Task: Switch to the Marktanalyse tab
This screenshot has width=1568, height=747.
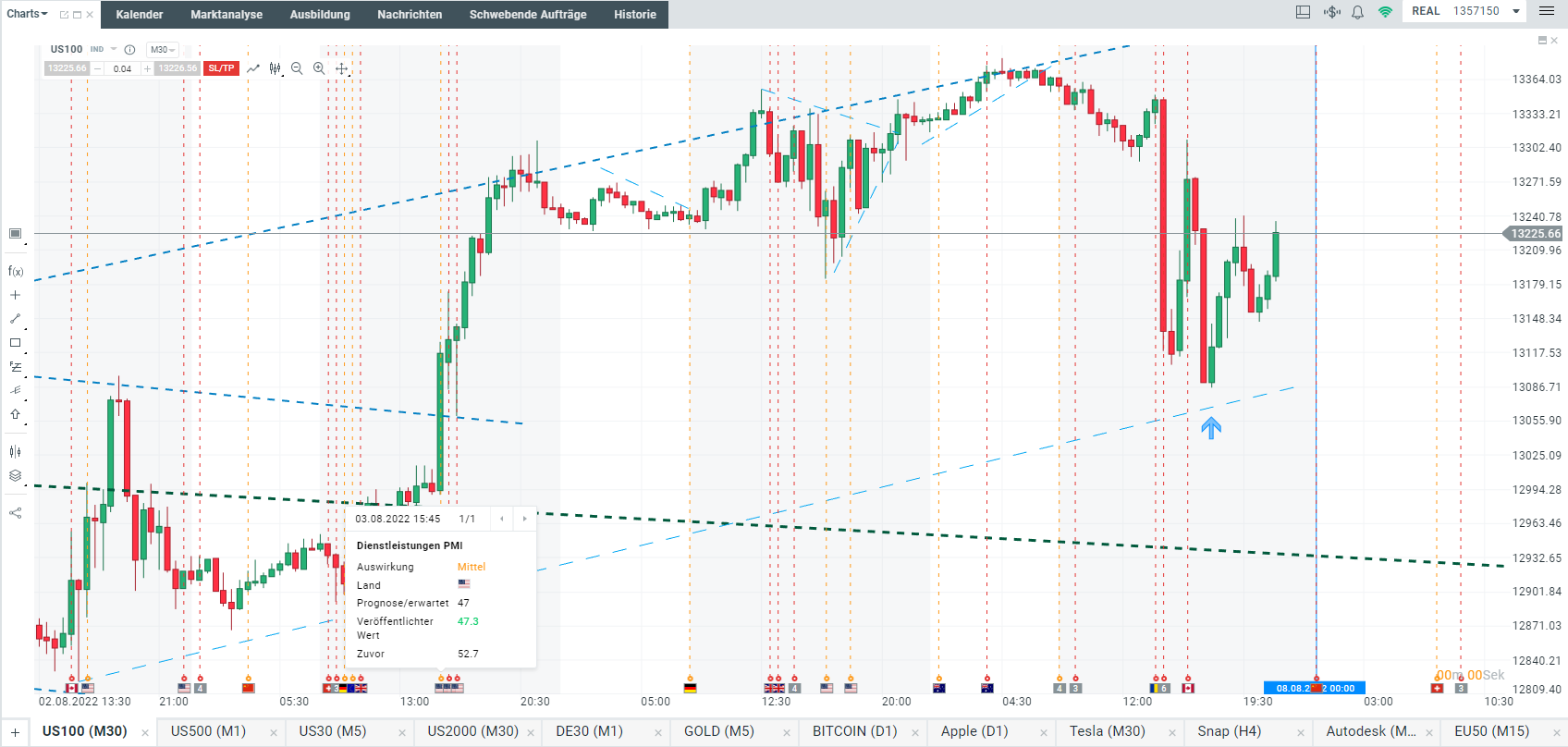Action: (227, 15)
